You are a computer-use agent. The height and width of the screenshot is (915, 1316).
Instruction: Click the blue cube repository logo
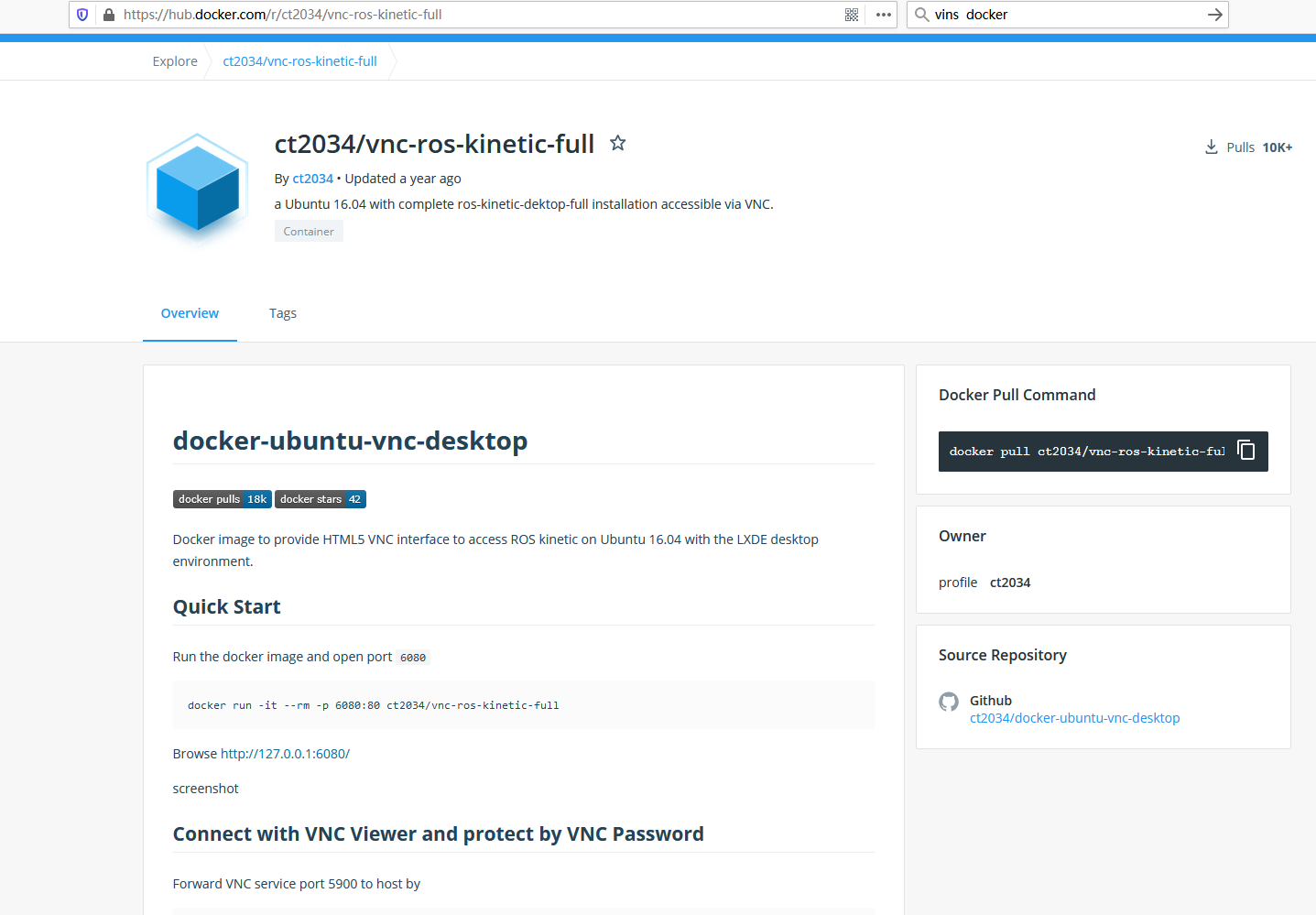pyautogui.click(x=196, y=190)
